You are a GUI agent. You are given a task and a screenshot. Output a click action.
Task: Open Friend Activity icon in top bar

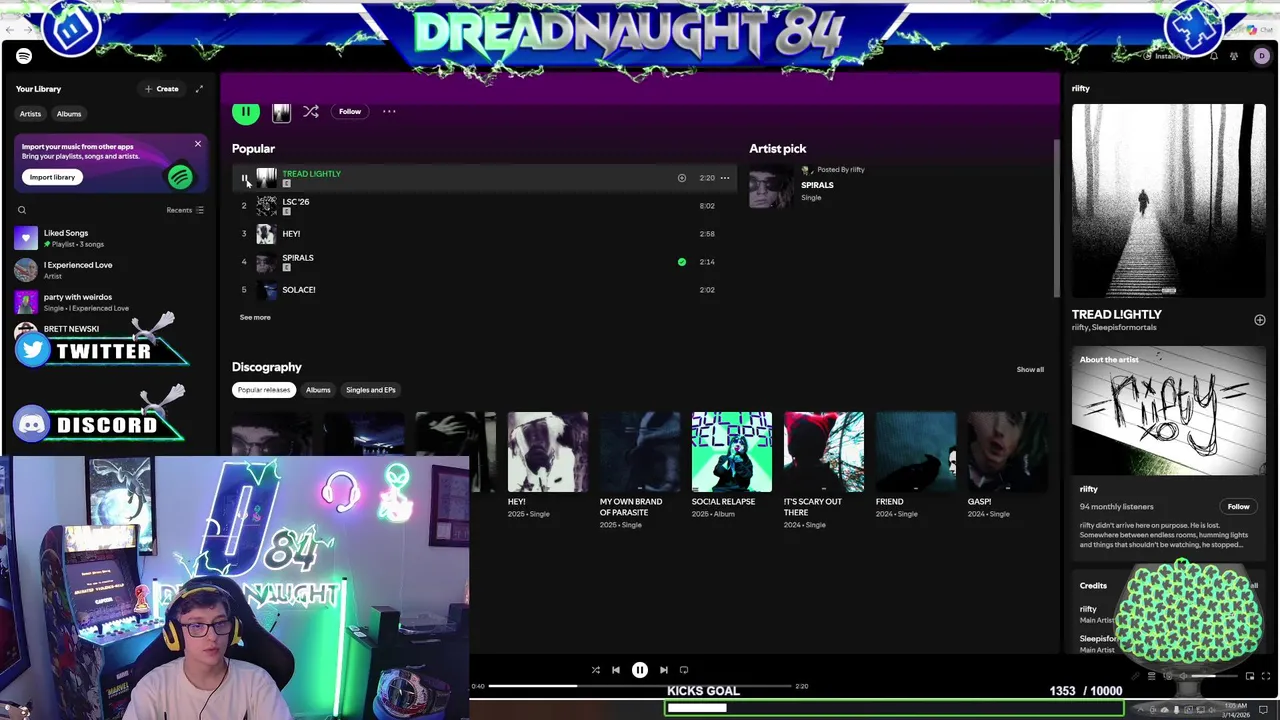(x=1235, y=57)
